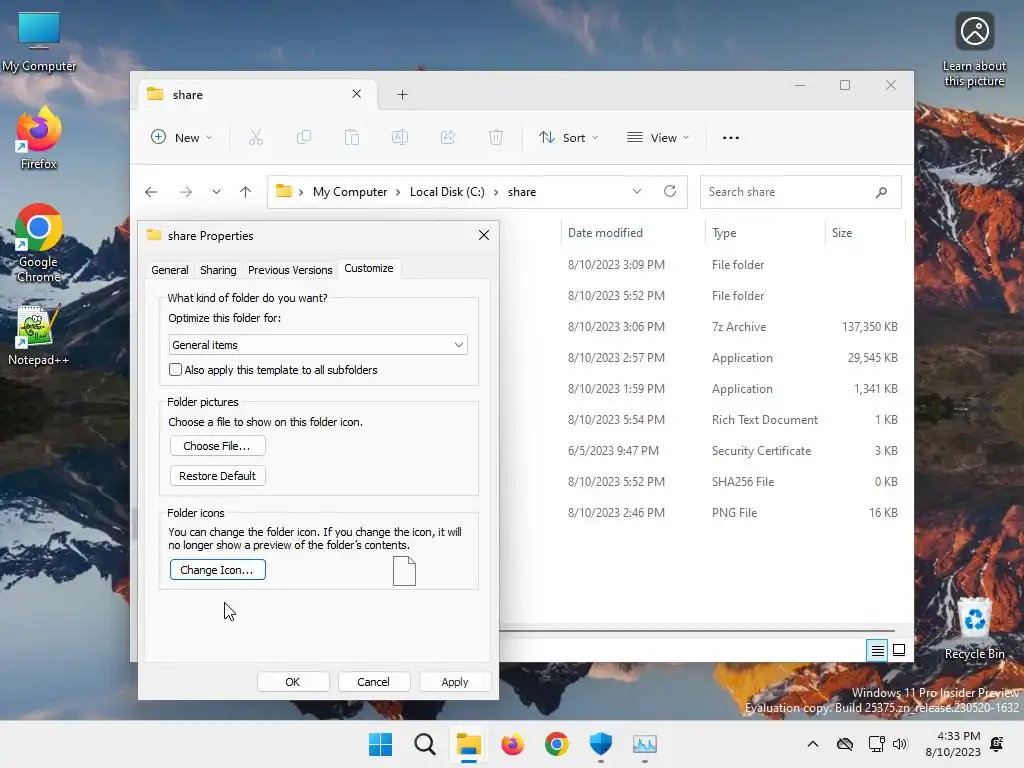
Task: Open Windows Security shield on taskbar
Action: (601, 744)
